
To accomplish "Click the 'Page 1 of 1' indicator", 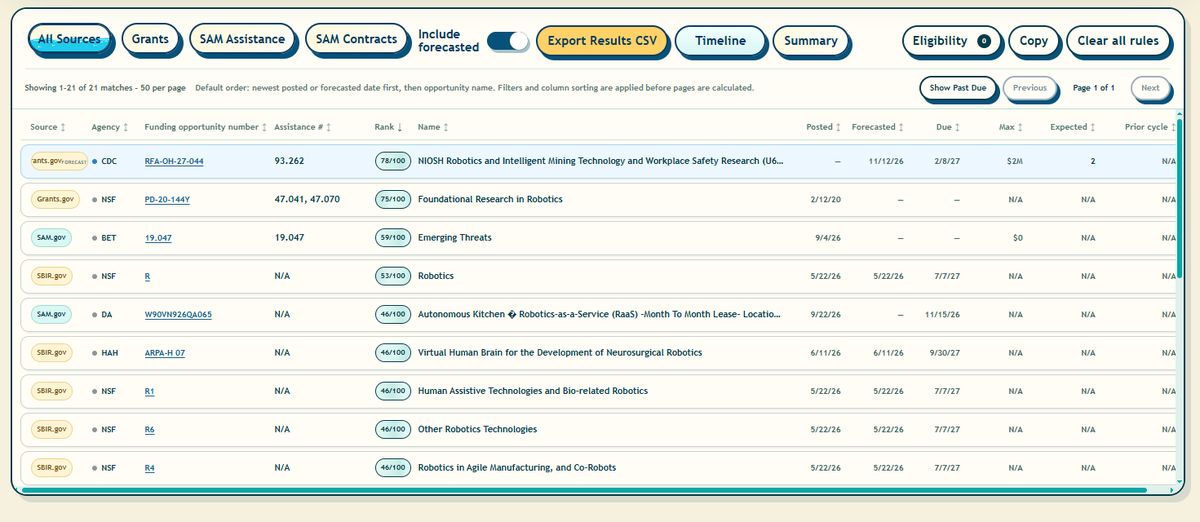I will coord(1093,88).
